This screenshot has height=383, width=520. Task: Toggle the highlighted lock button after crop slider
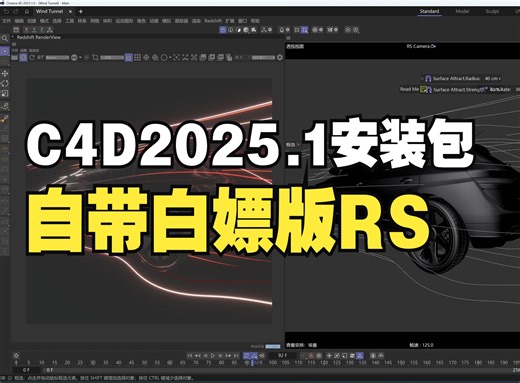click(x=129, y=57)
